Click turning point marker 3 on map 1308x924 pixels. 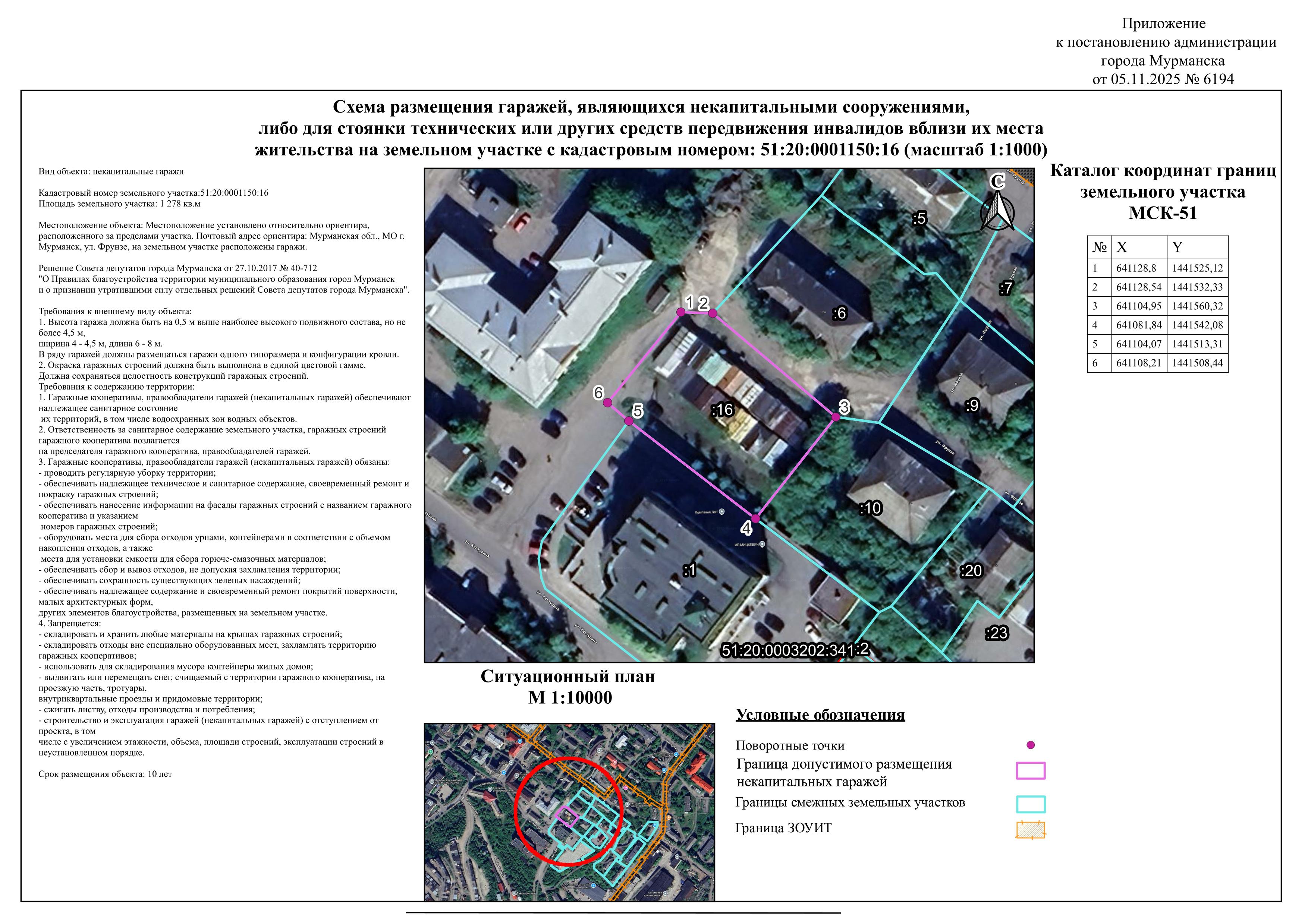(x=836, y=417)
